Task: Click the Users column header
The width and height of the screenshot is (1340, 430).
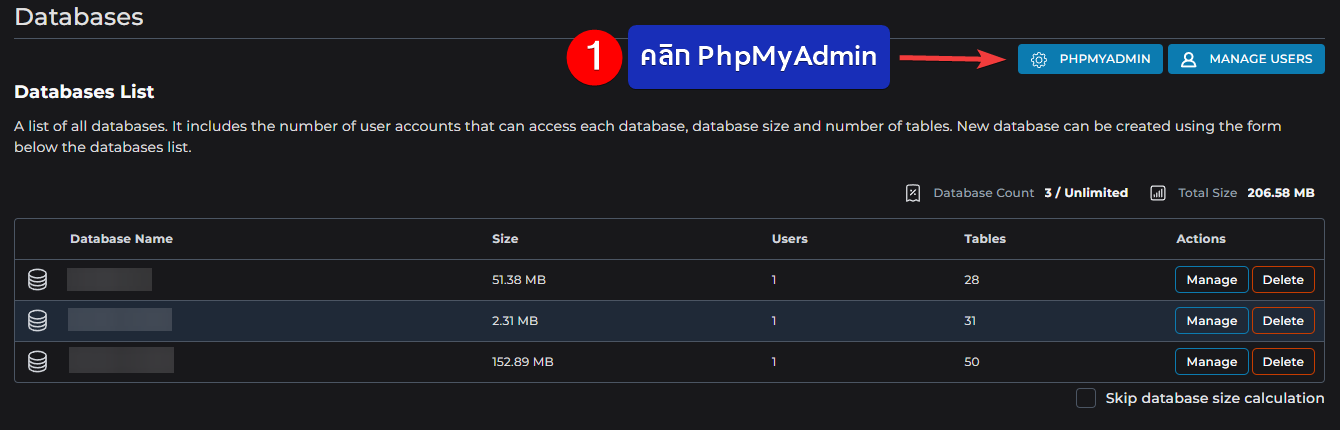Action: coord(790,239)
